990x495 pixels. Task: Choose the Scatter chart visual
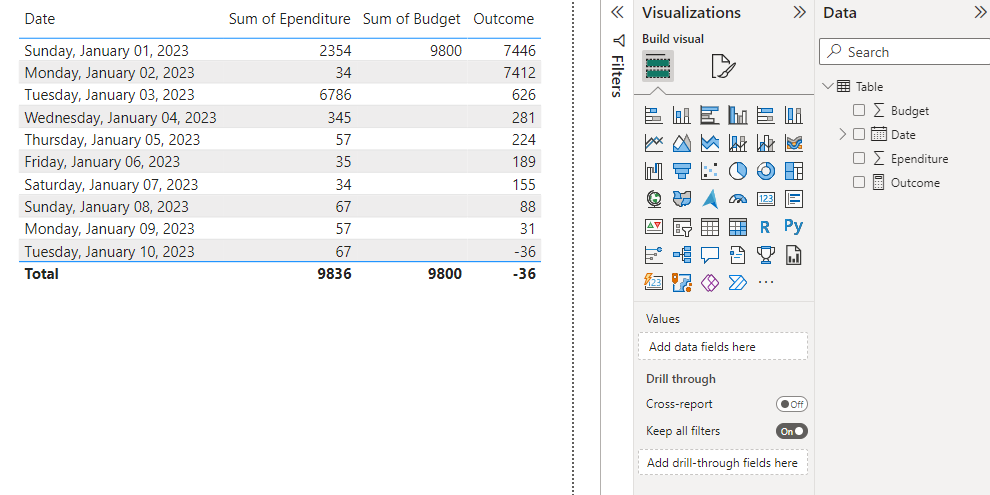[x=710, y=171]
